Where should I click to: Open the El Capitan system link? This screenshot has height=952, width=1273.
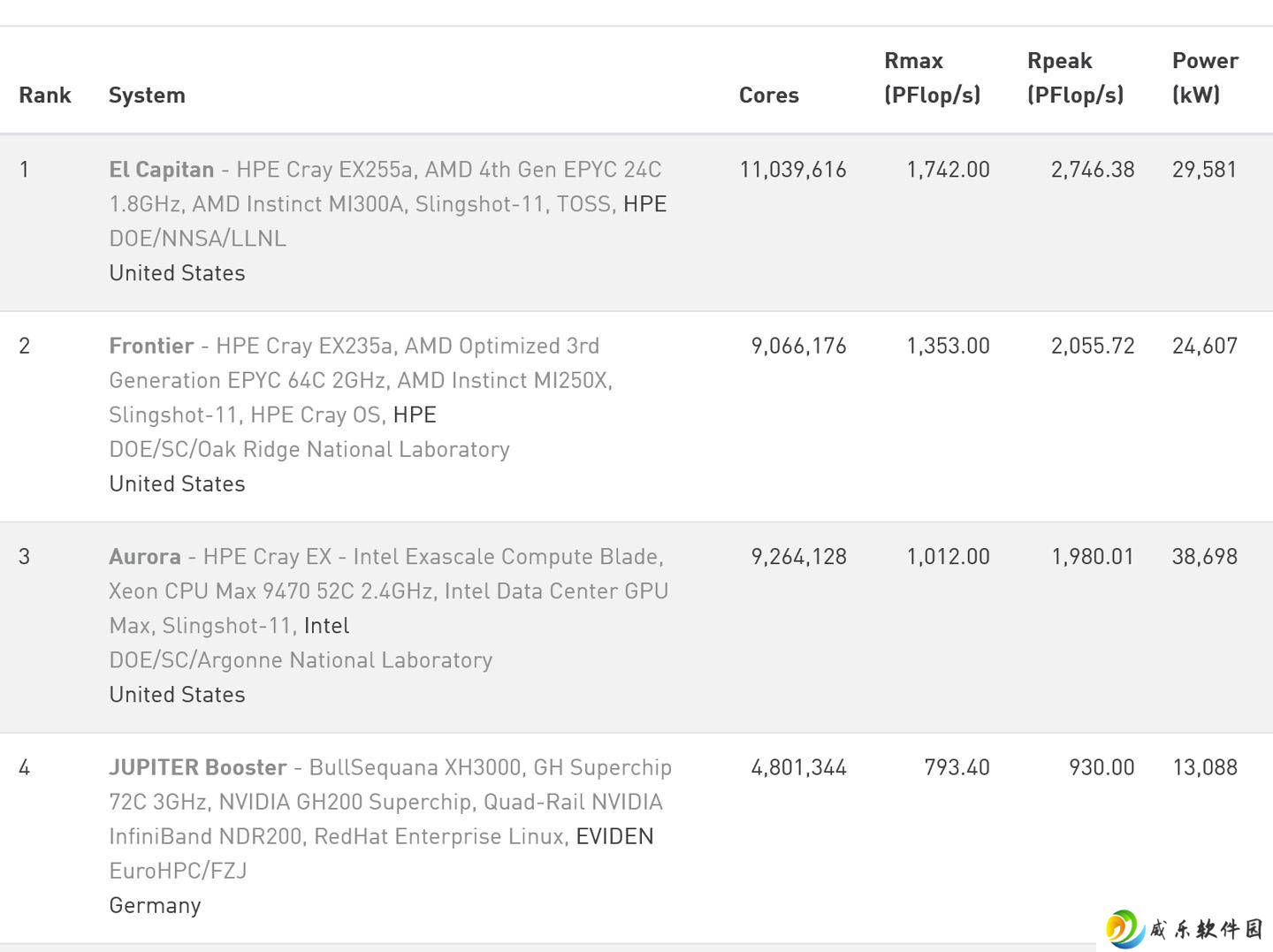coord(162,169)
